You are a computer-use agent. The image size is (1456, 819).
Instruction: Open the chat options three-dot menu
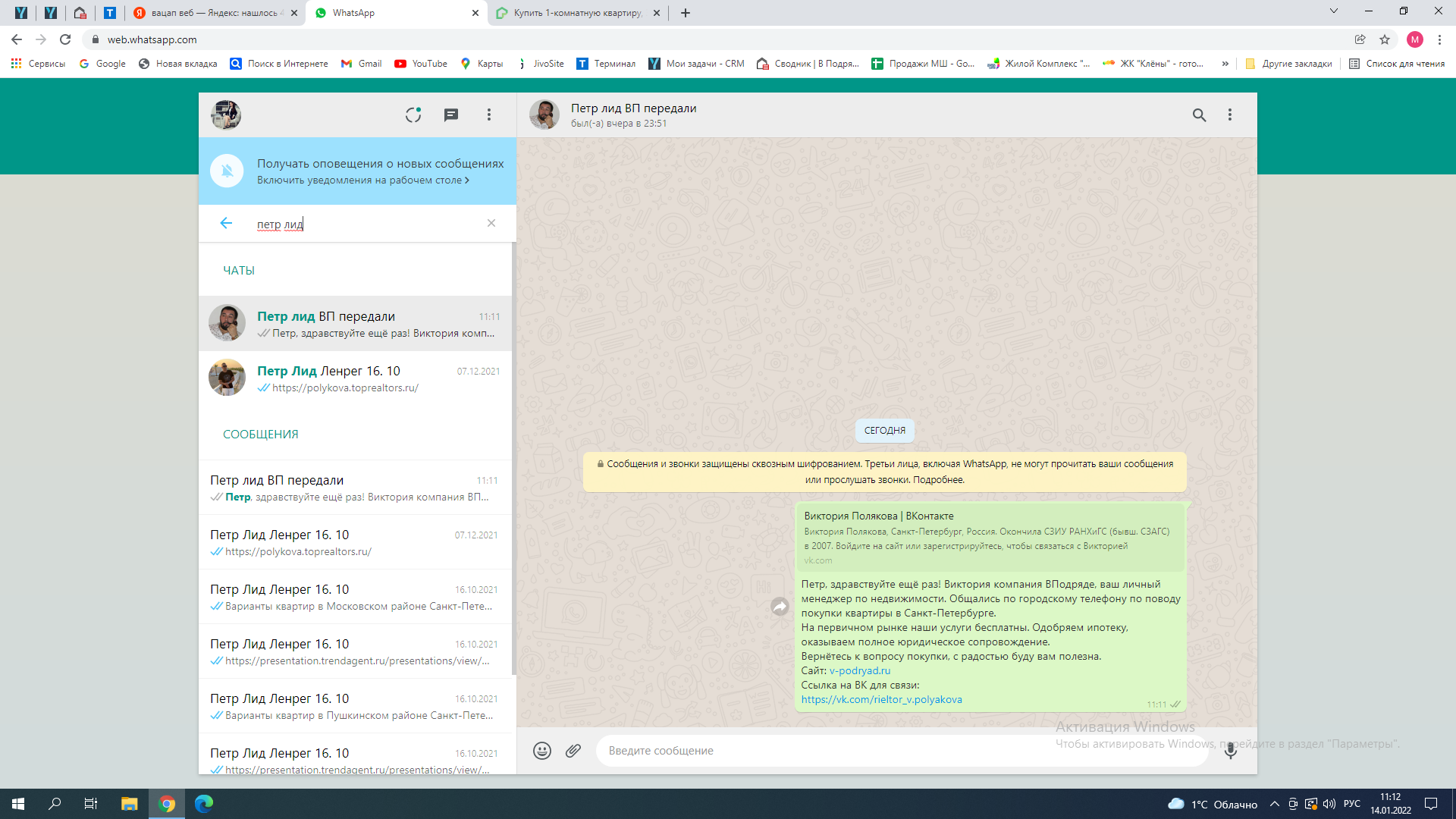click(1230, 115)
